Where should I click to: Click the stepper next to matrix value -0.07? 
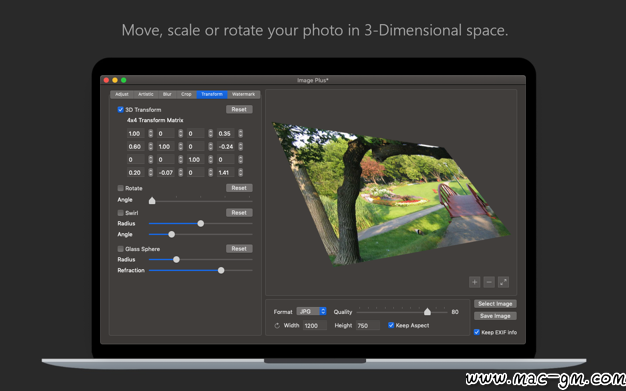click(180, 173)
